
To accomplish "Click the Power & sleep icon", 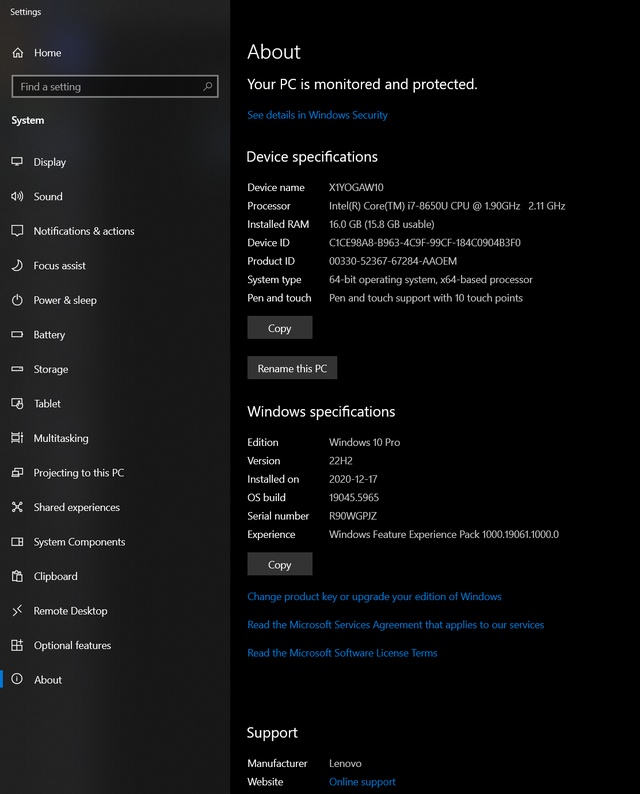I will coord(17,300).
